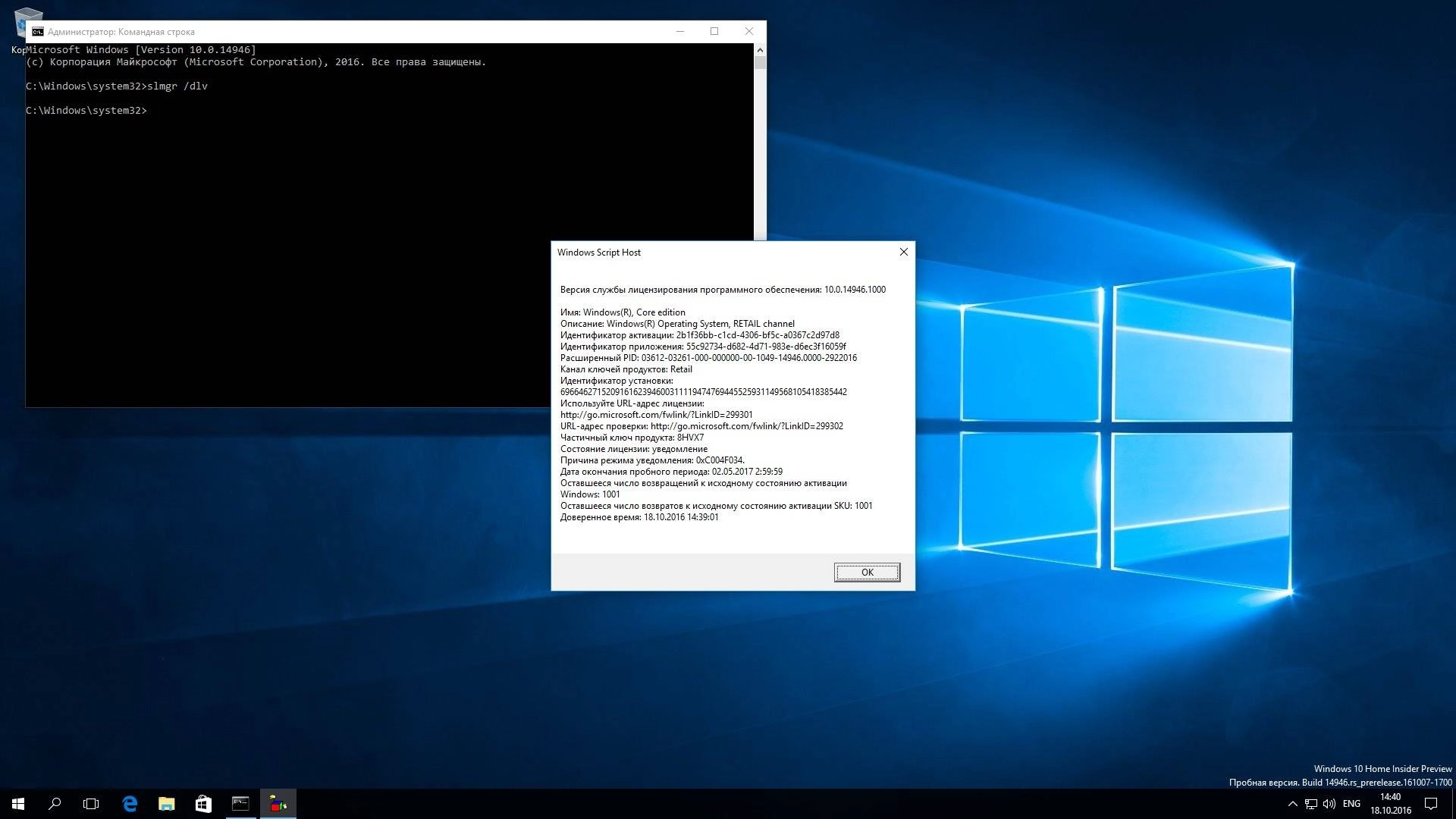Open Task View
Image resolution: width=1456 pixels, height=819 pixels.
91,804
